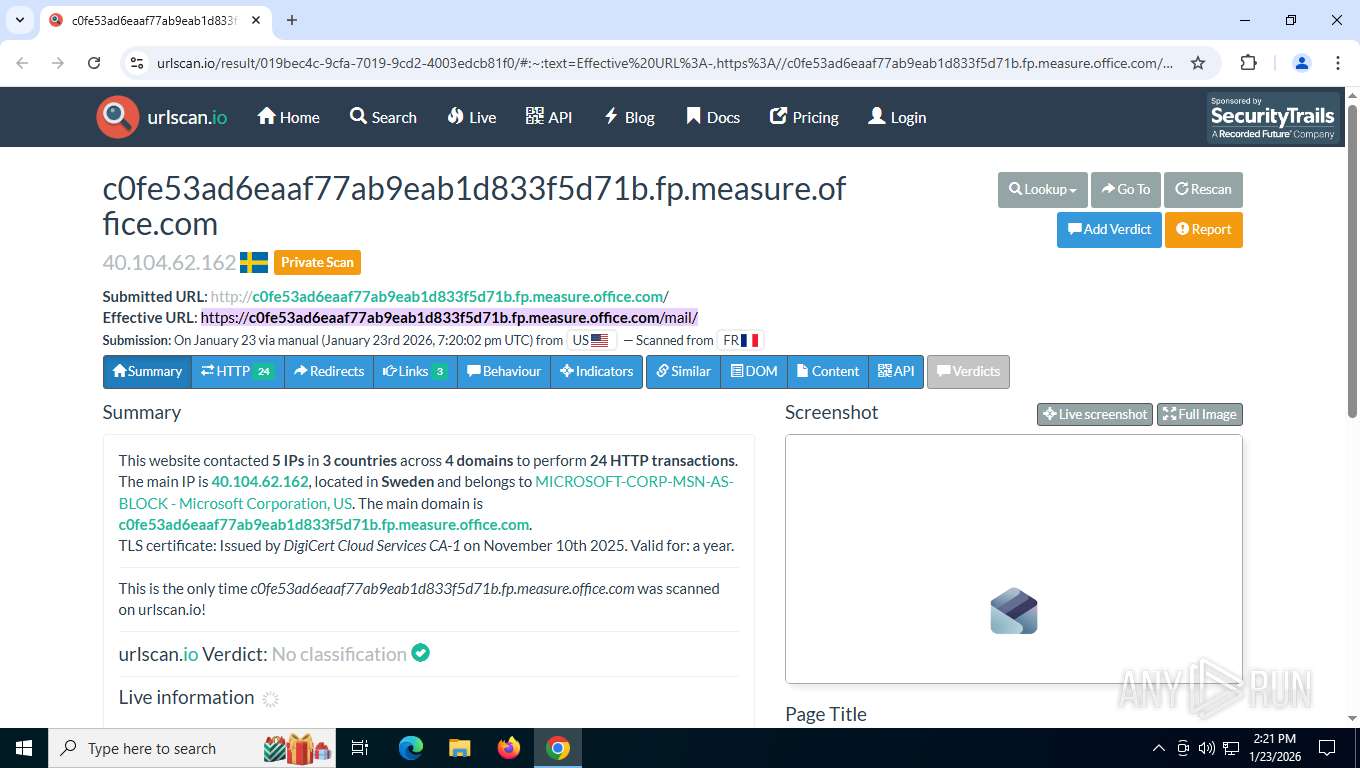Click the address bar URL field
The image size is (1360, 768).
pos(665,63)
